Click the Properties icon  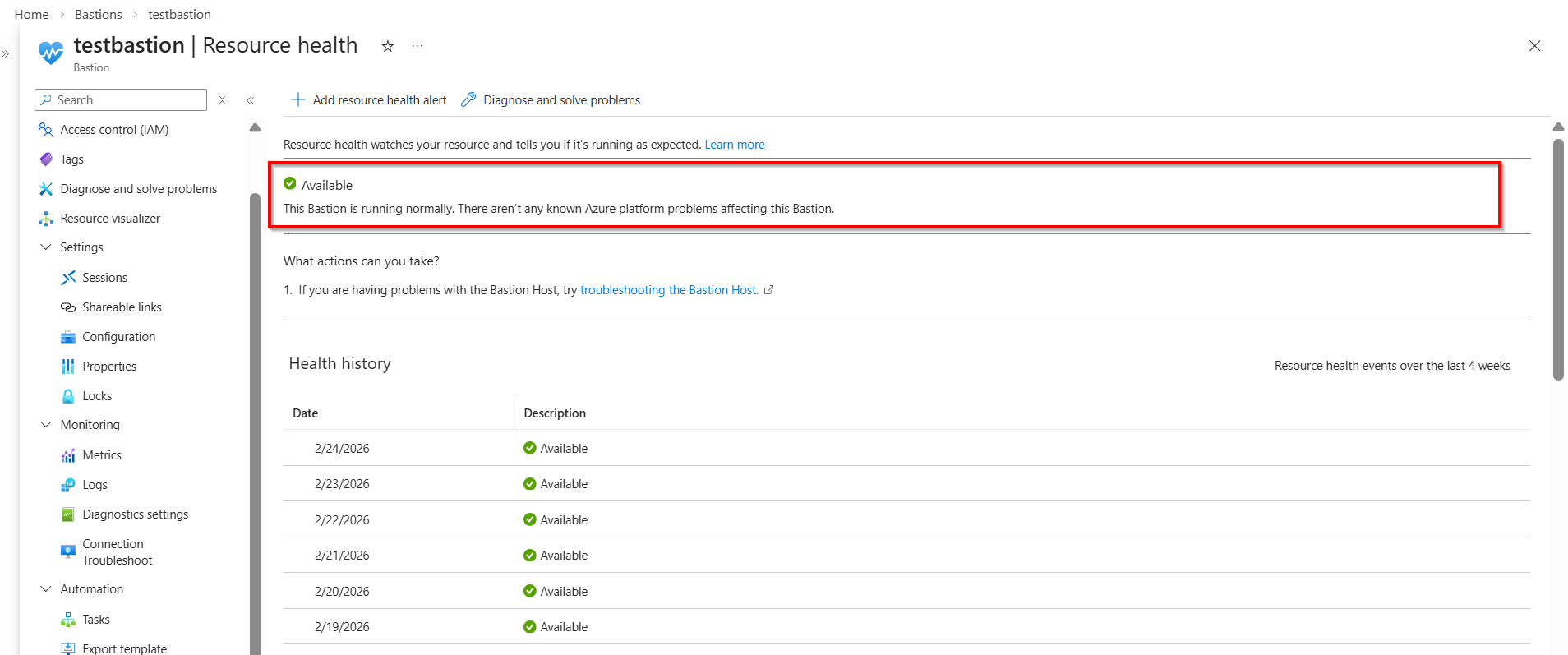[x=68, y=367]
